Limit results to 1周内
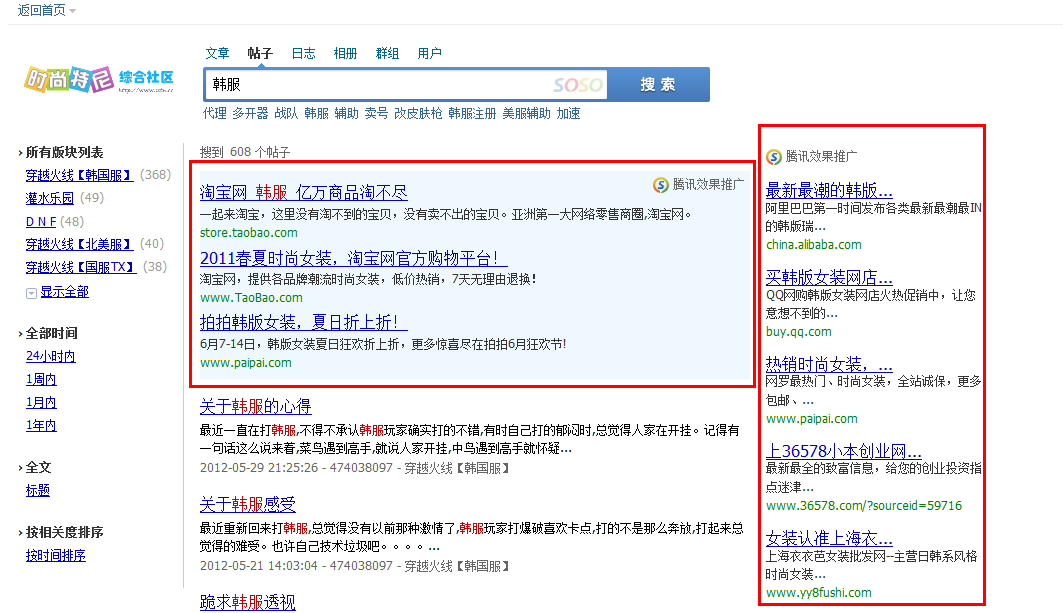The image size is (1063, 613). click(41, 380)
